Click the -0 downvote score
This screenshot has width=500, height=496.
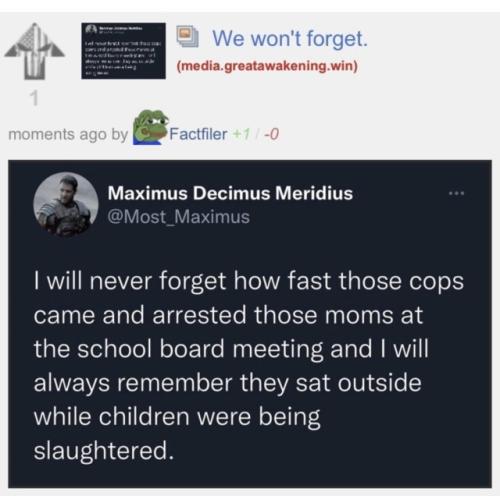tap(271, 134)
